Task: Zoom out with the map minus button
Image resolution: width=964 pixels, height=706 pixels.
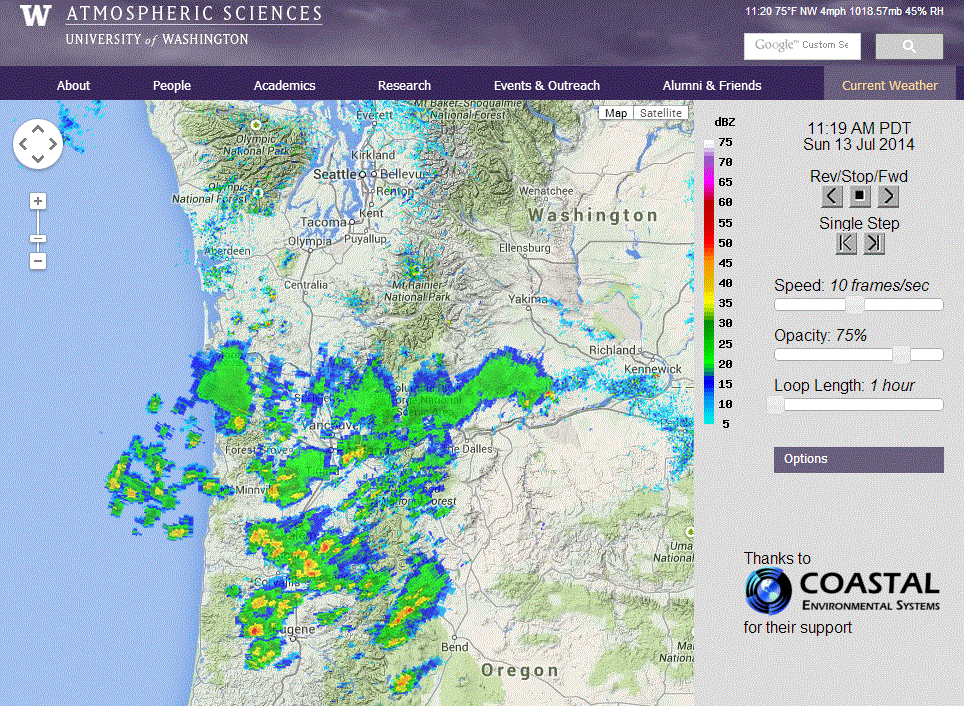Action: click(36, 261)
